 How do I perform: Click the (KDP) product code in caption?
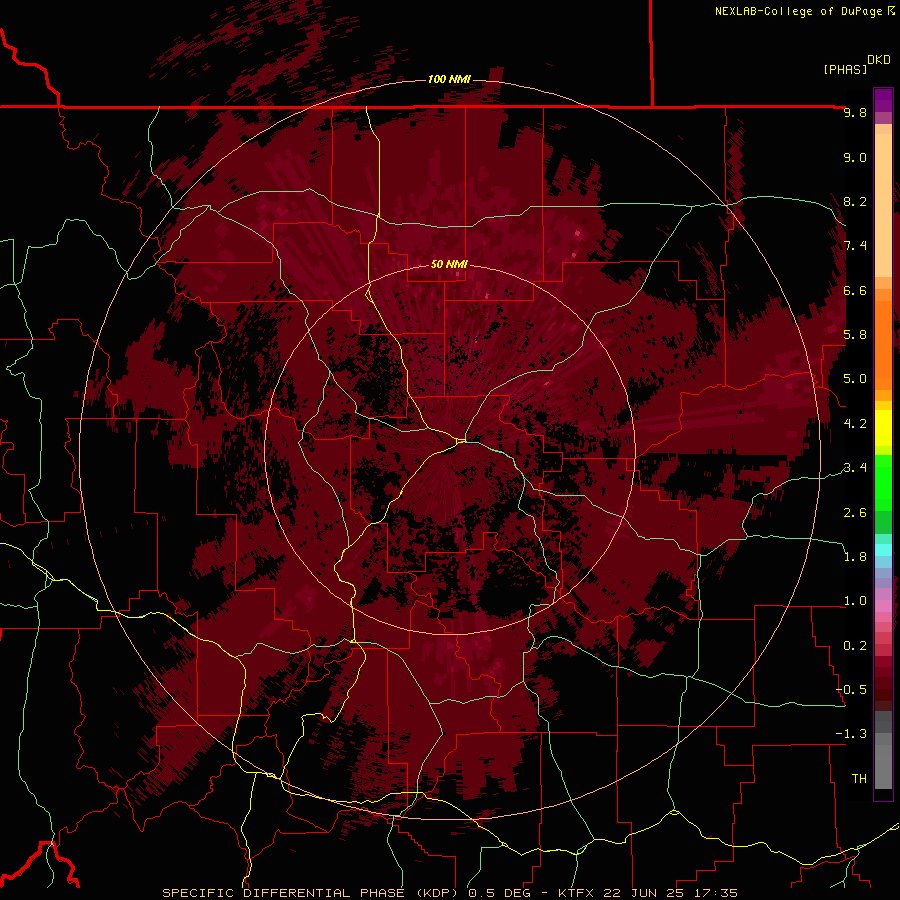coord(439,893)
